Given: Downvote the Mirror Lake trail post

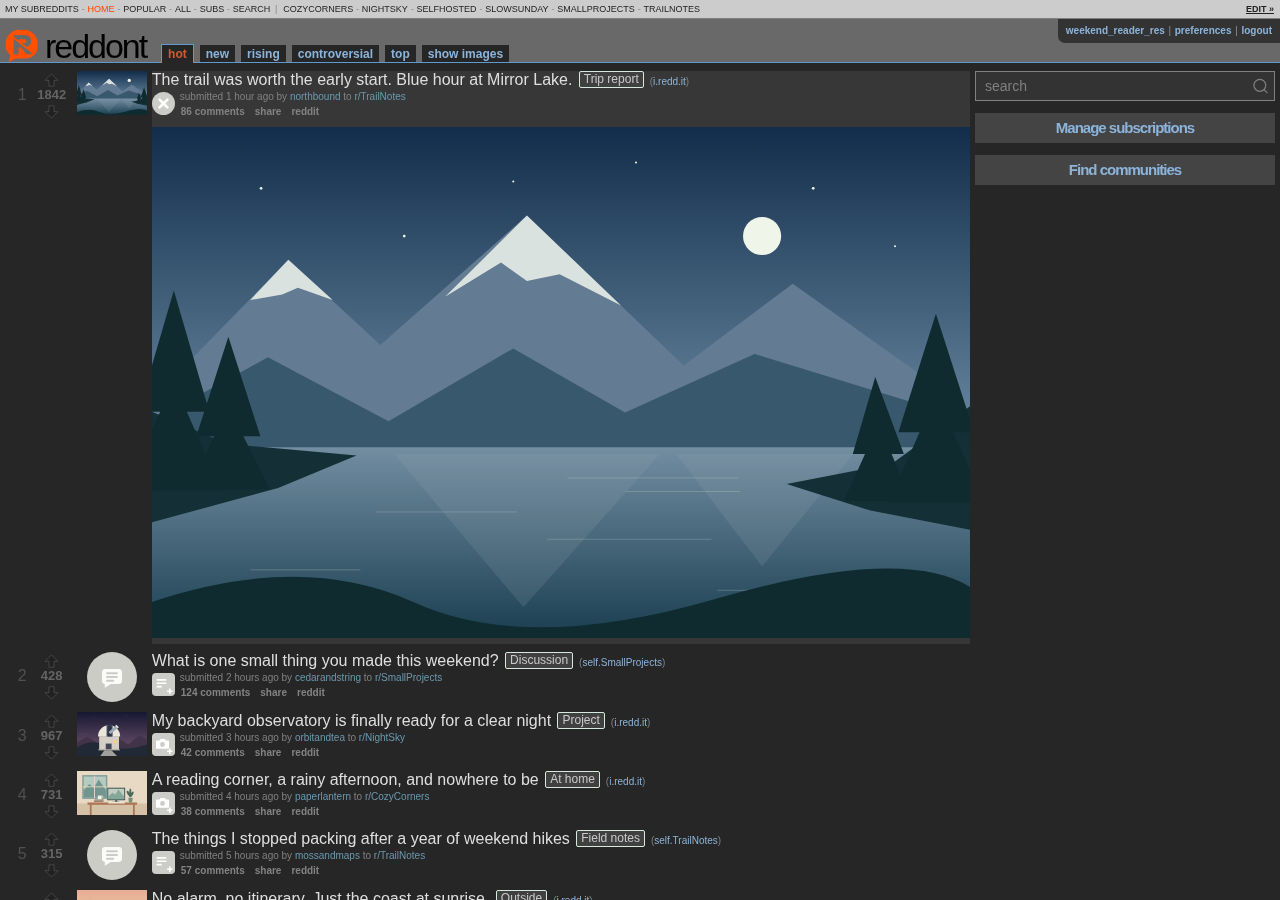Looking at the screenshot, I should point(51,112).
